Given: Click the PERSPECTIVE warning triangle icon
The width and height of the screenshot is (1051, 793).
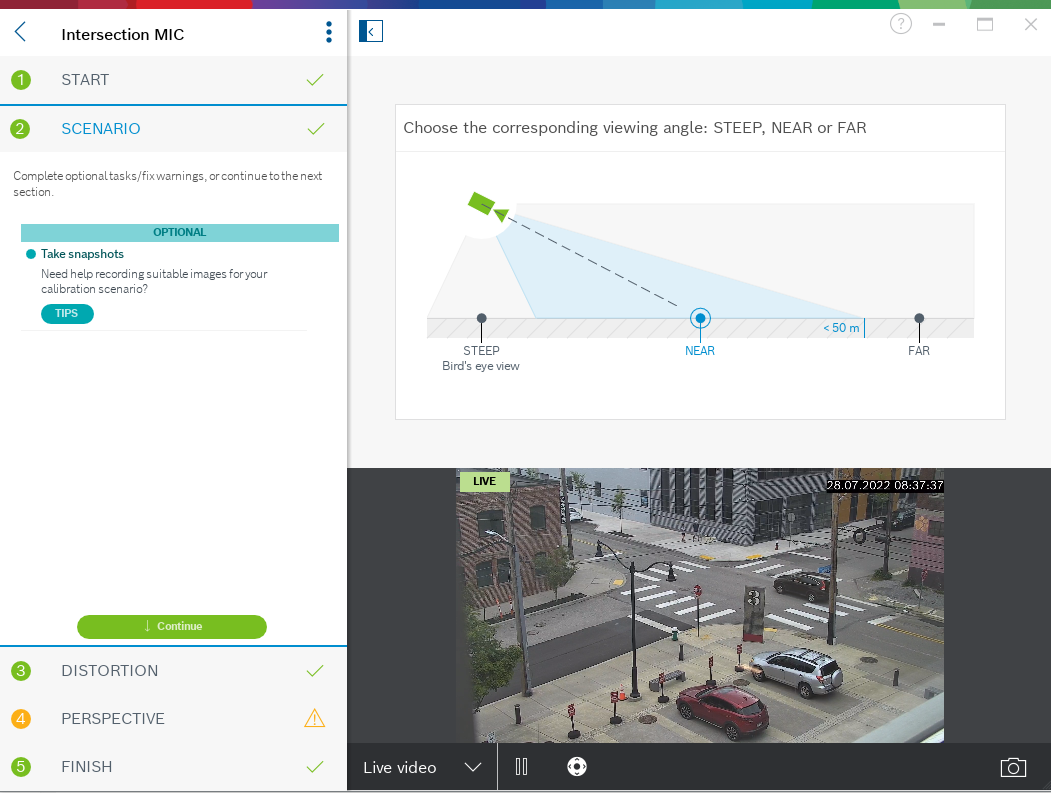Looking at the screenshot, I should (x=315, y=718).
